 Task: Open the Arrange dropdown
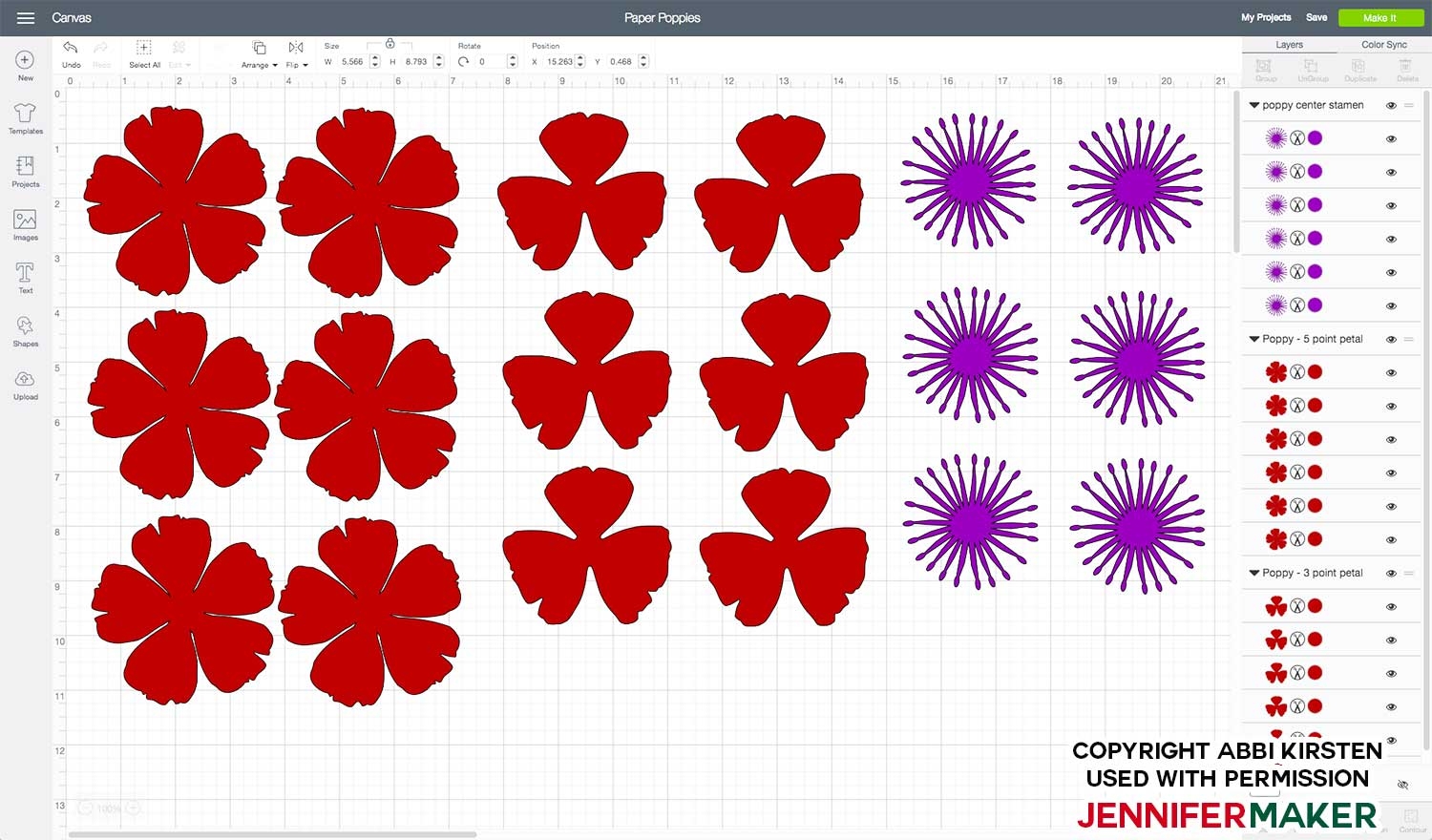pyautogui.click(x=259, y=53)
